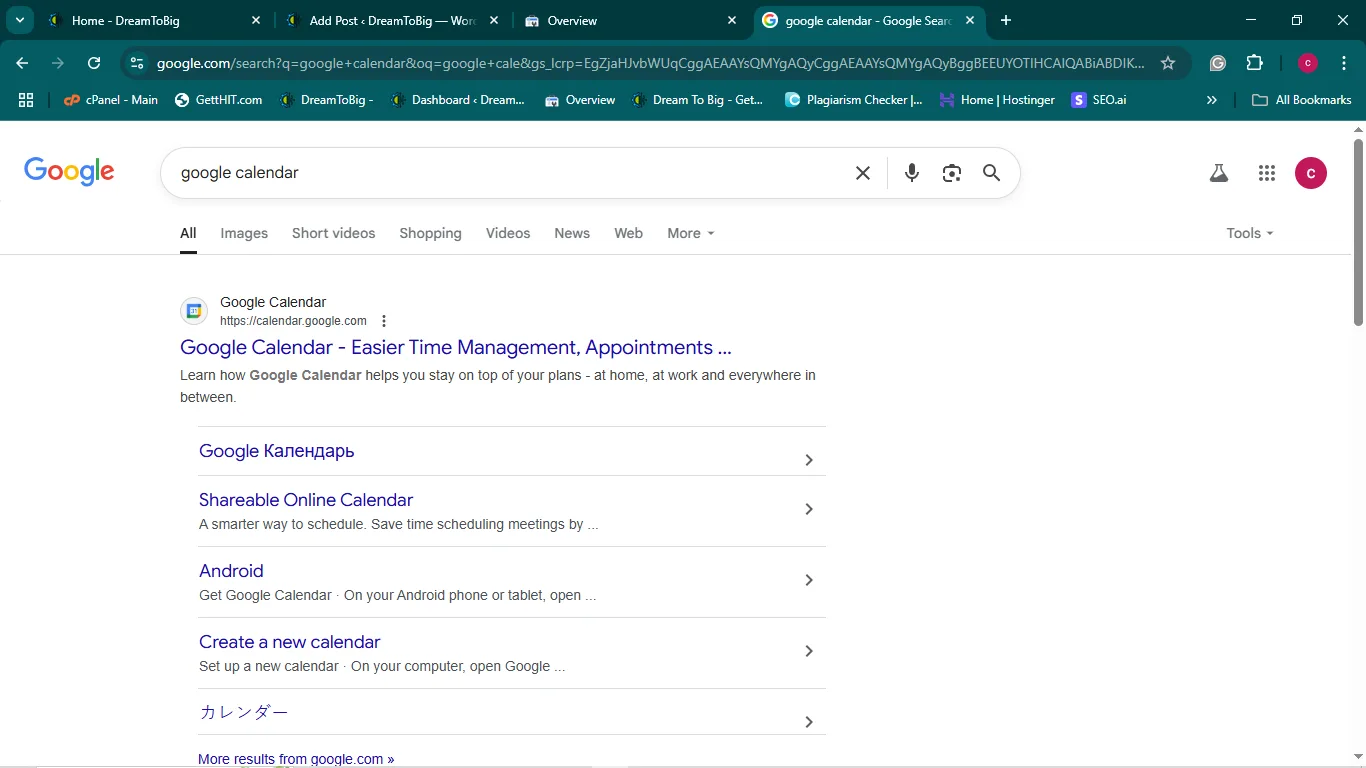Viewport: 1366px width, 768px height.
Task: Switch to the Add Post DreamToBig browser tab
Action: 390,20
